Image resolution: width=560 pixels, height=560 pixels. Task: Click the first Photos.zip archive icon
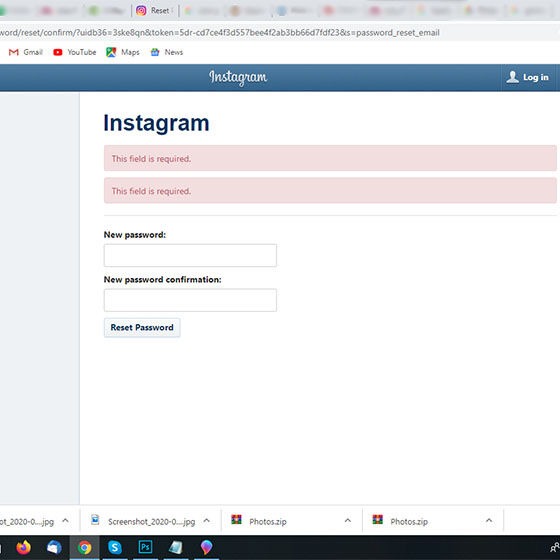236,520
